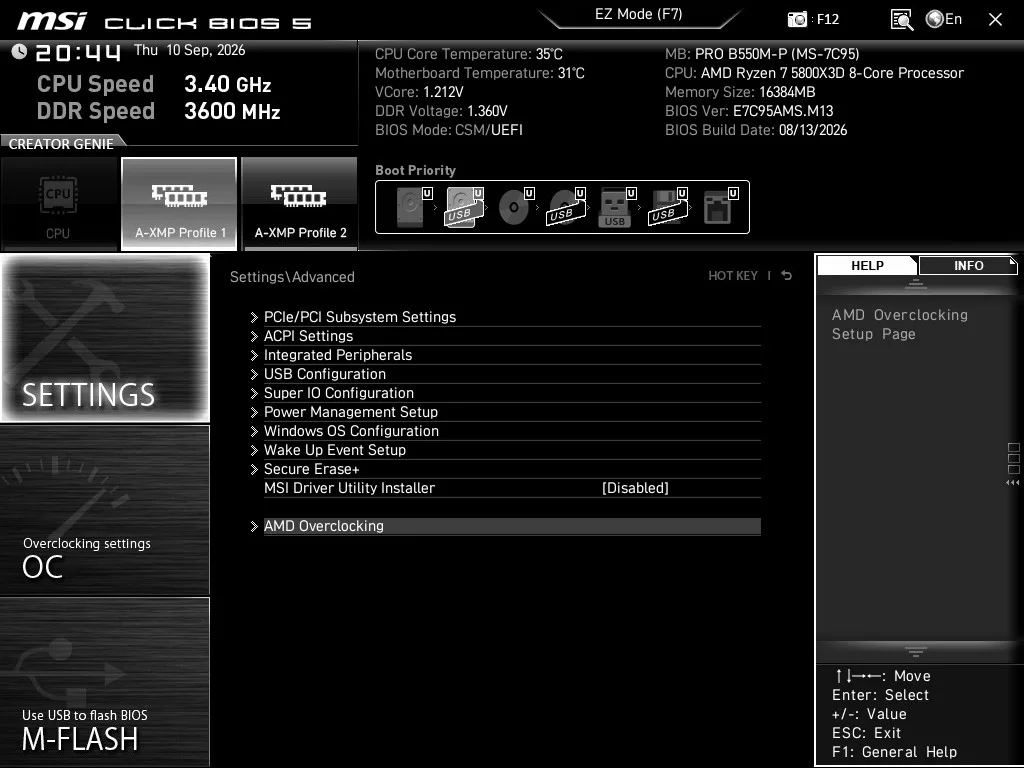Viewport: 1024px width, 768px height.
Task: Click the Settings\Advanced breadcrumb
Action: [292, 276]
